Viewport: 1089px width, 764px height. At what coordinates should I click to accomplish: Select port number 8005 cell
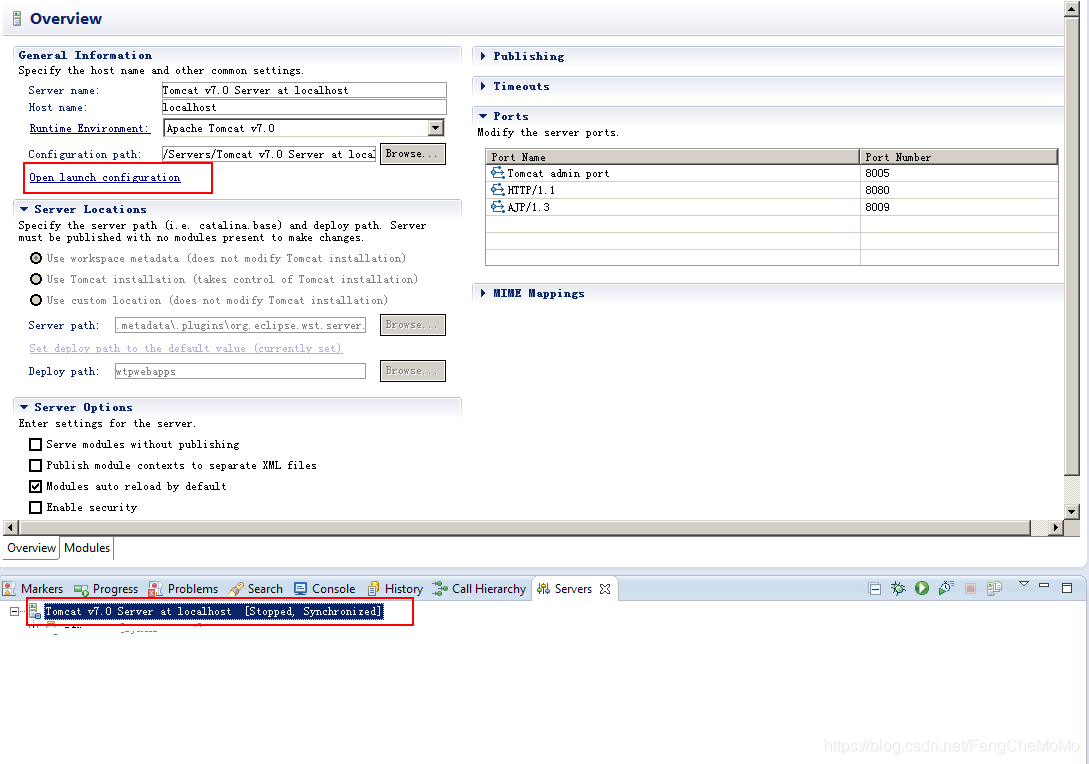[959, 173]
